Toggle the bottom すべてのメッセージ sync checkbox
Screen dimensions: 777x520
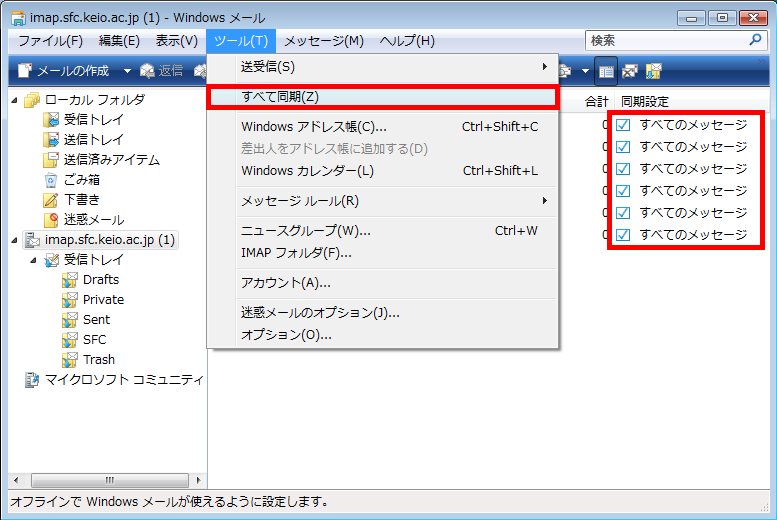(623, 235)
